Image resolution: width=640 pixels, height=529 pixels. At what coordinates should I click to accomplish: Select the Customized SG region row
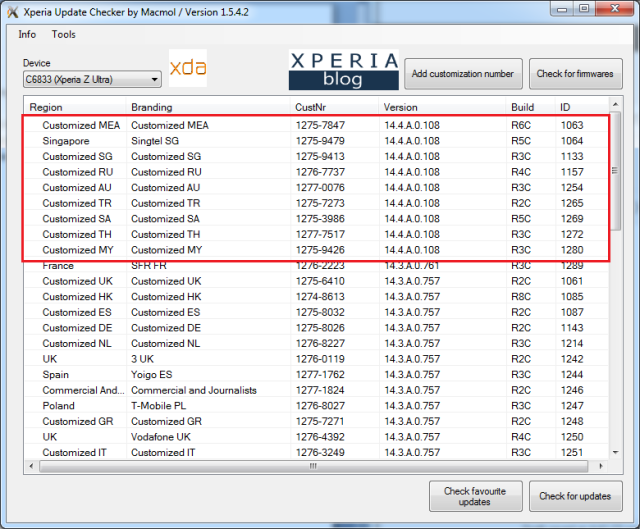pyautogui.click(x=316, y=156)
